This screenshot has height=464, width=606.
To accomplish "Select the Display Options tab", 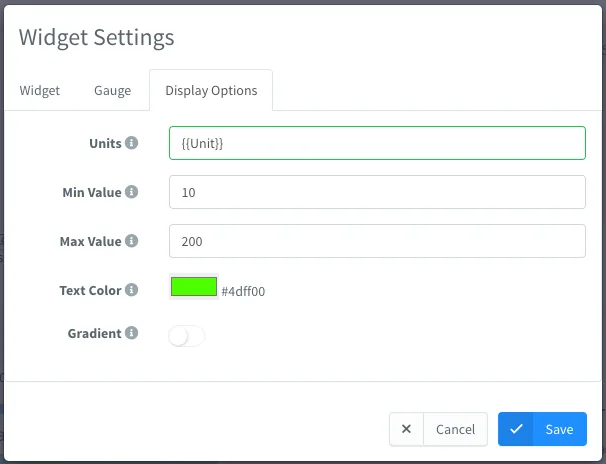I will [211, 90].
